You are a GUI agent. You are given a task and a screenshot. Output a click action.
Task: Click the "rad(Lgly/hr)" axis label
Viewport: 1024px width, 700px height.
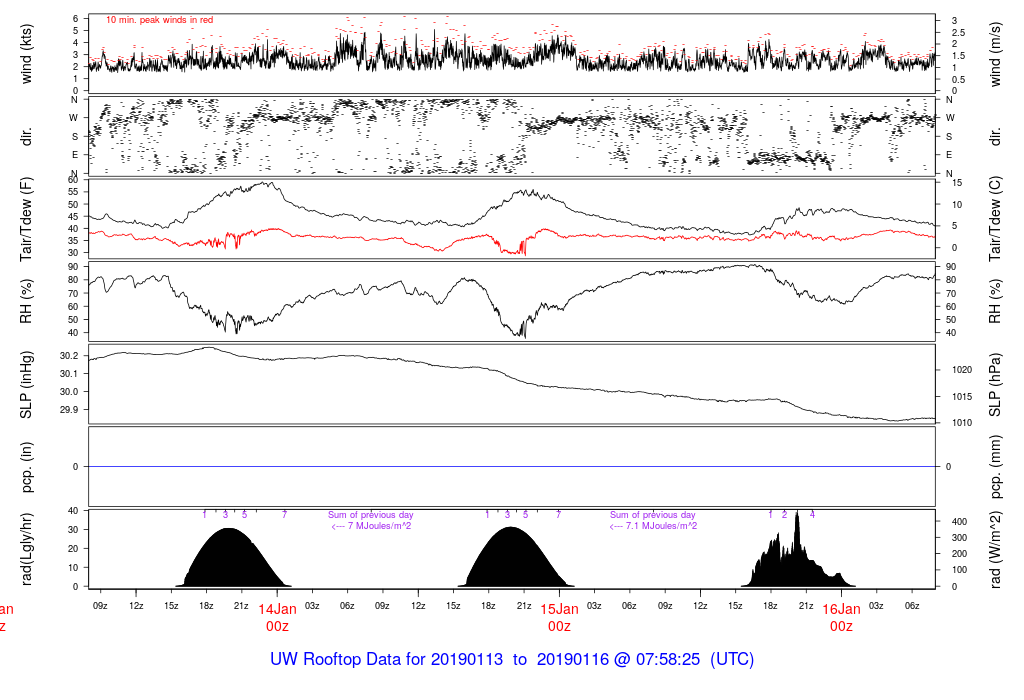point(26,549)
